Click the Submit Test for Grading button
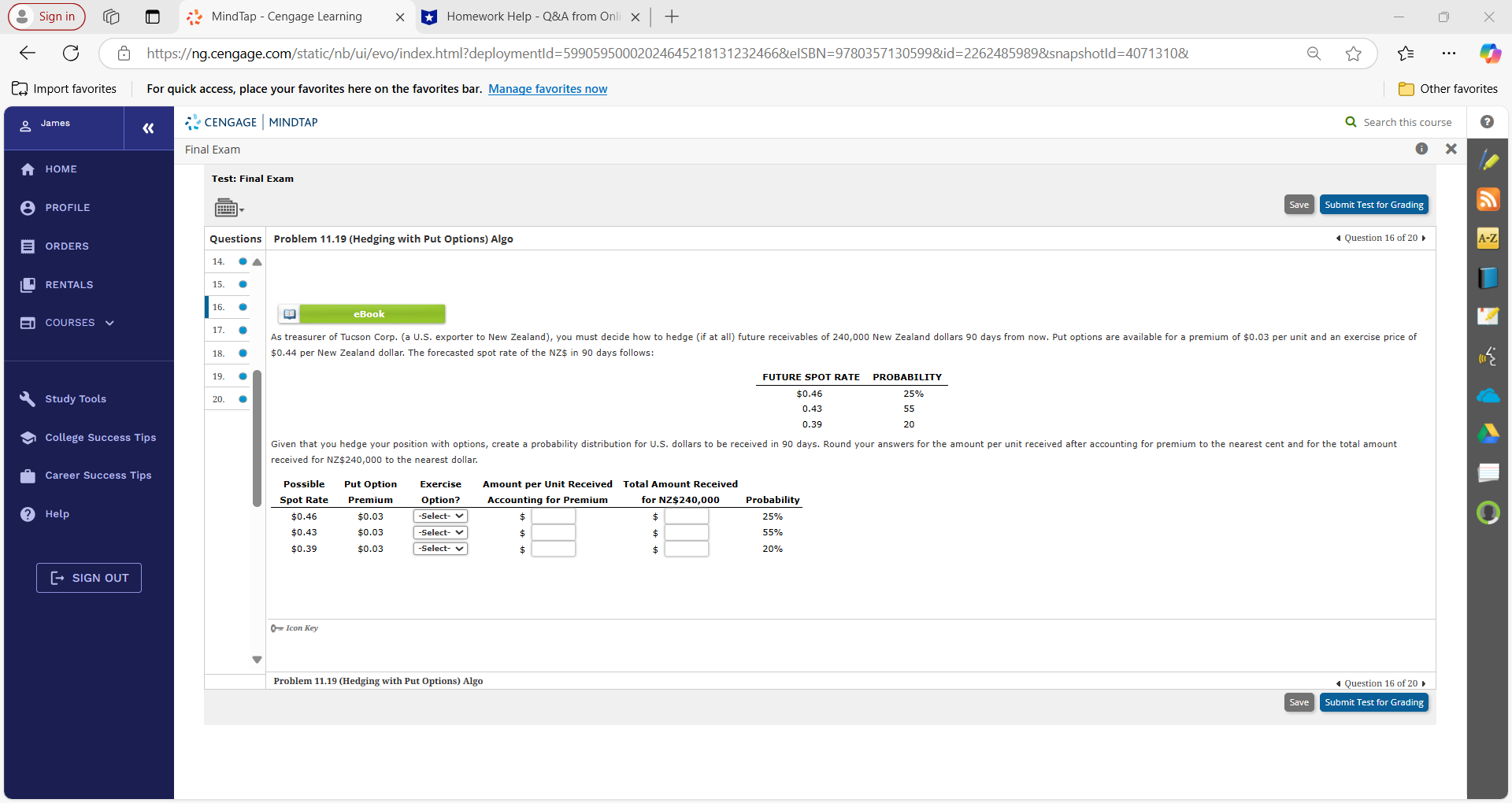This screenshot has width=1512, height=803. point(1374,204)
